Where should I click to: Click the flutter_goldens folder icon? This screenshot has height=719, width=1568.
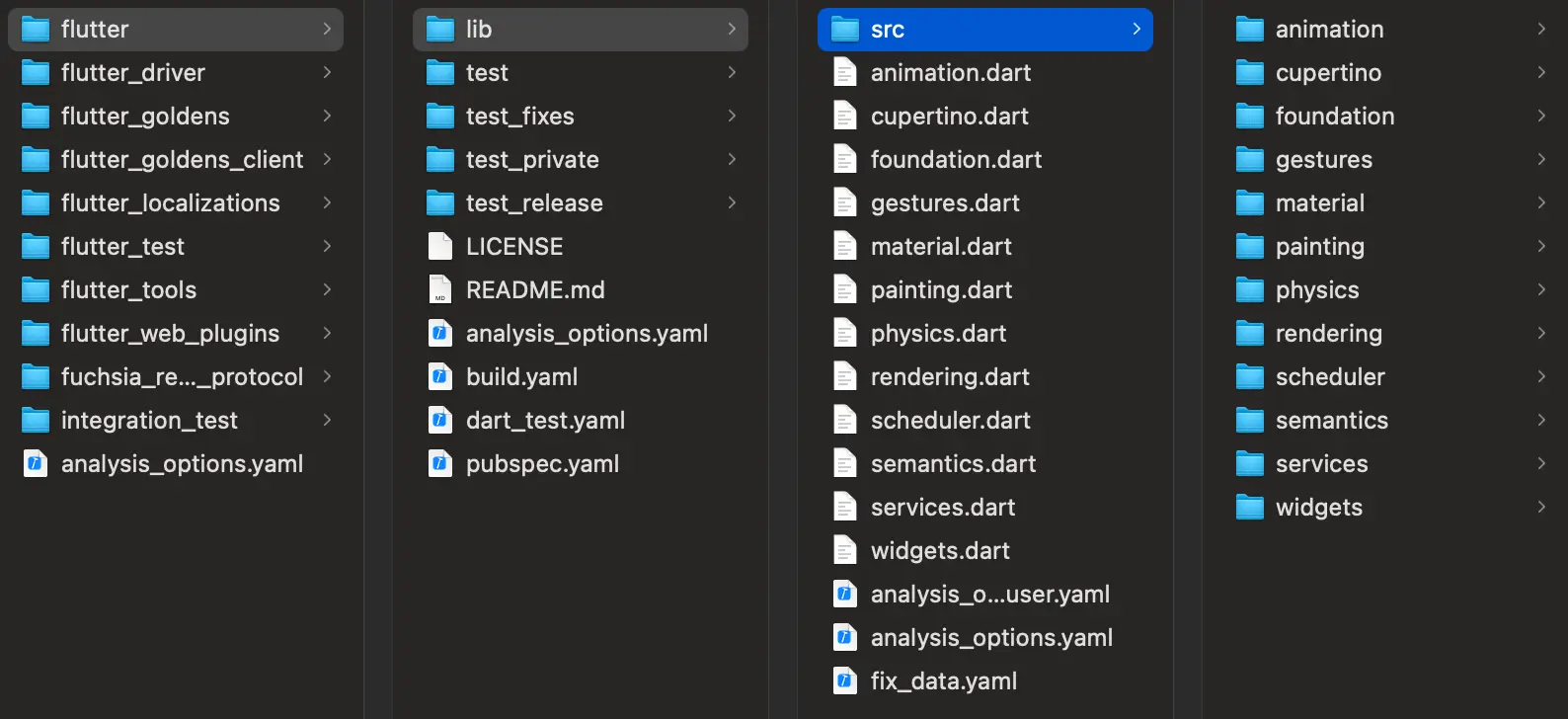tap(36, 117)
